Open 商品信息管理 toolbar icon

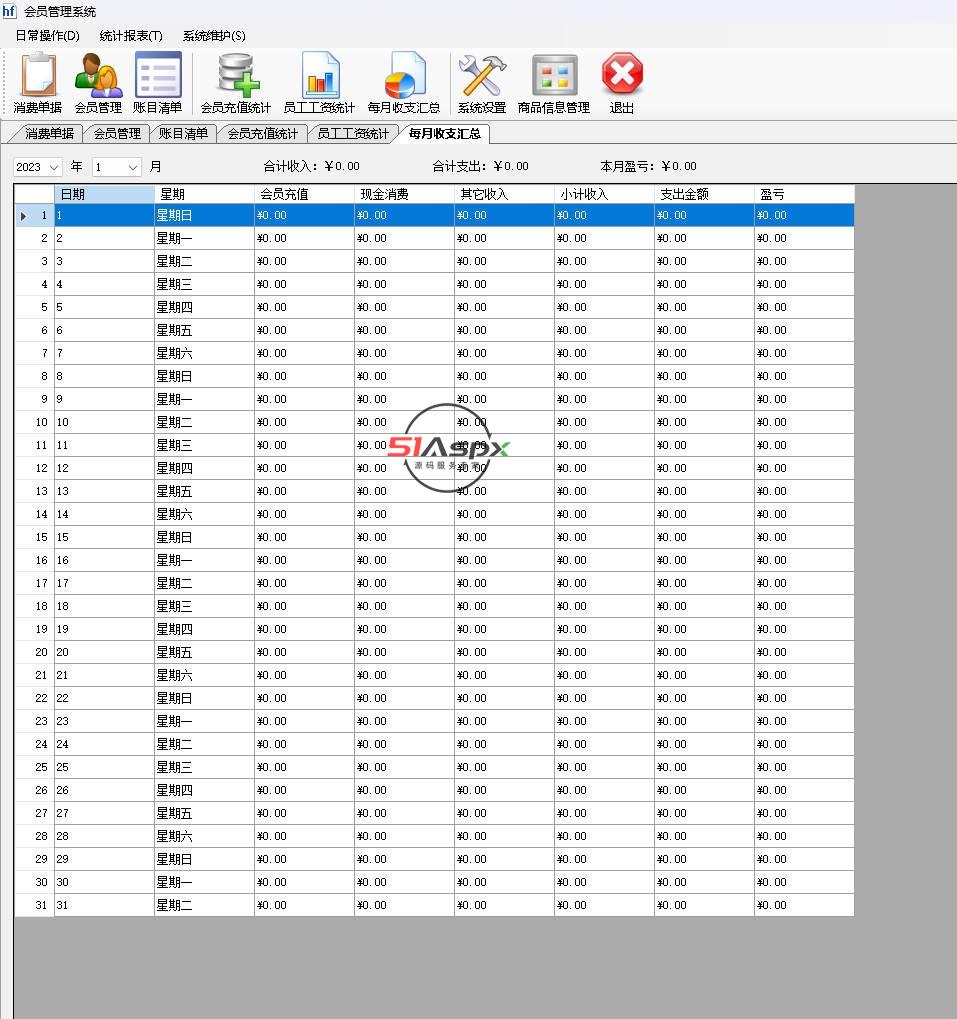(554, 83)
